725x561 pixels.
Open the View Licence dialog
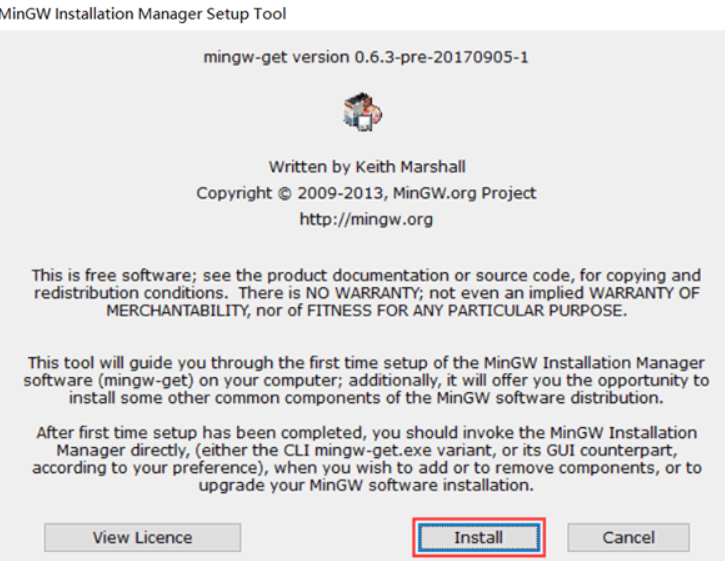coord(142,537)
